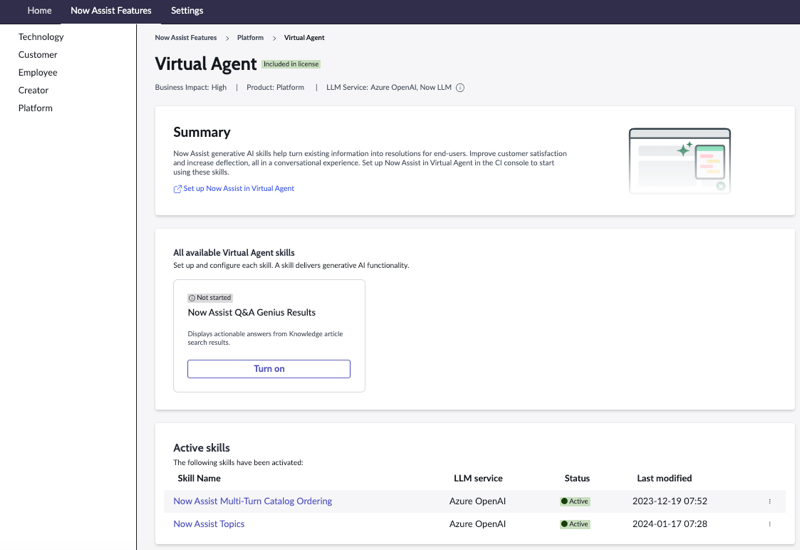Select Employee in the sidebar
This screenshot has height=550, width=800.
tap(38, 72)
